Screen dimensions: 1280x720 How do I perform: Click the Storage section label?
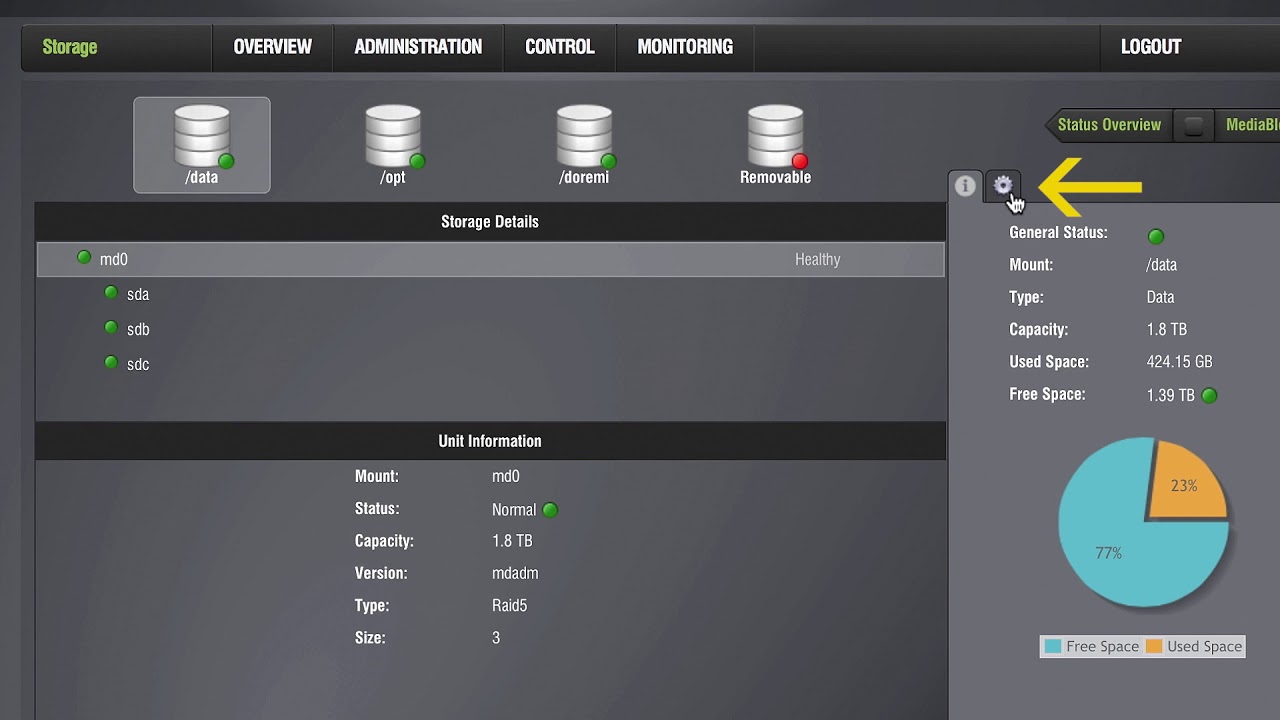(x=70, y=47)
